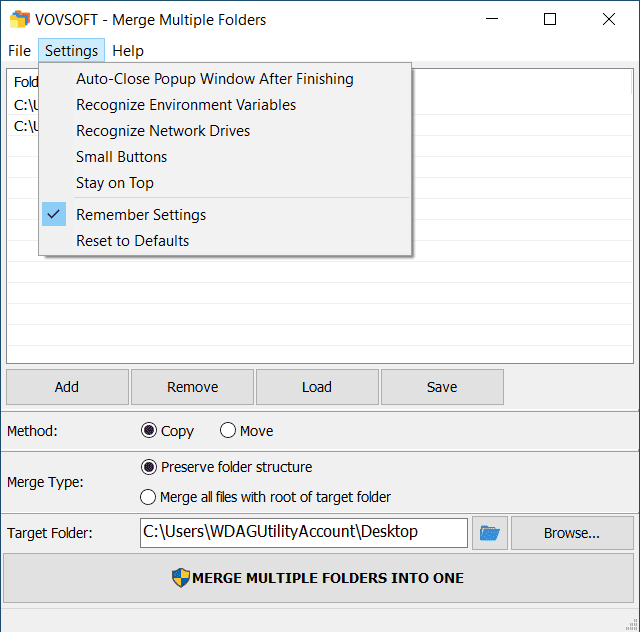Choose Preserve folder structure option

(x=149, y=467)
